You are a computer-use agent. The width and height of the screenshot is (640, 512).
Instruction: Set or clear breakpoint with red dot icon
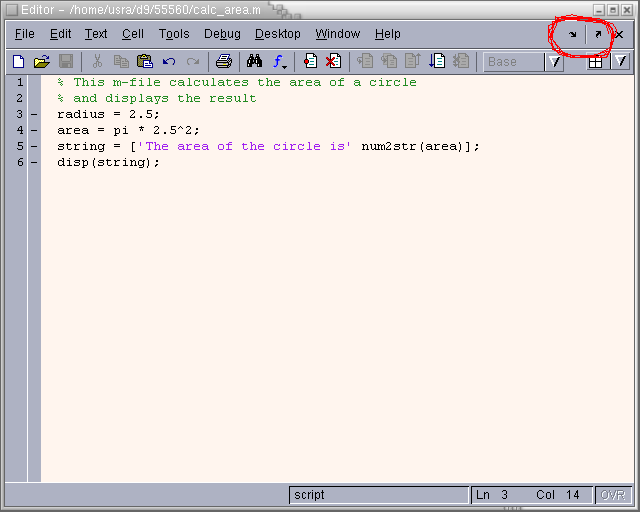(311, 62)
